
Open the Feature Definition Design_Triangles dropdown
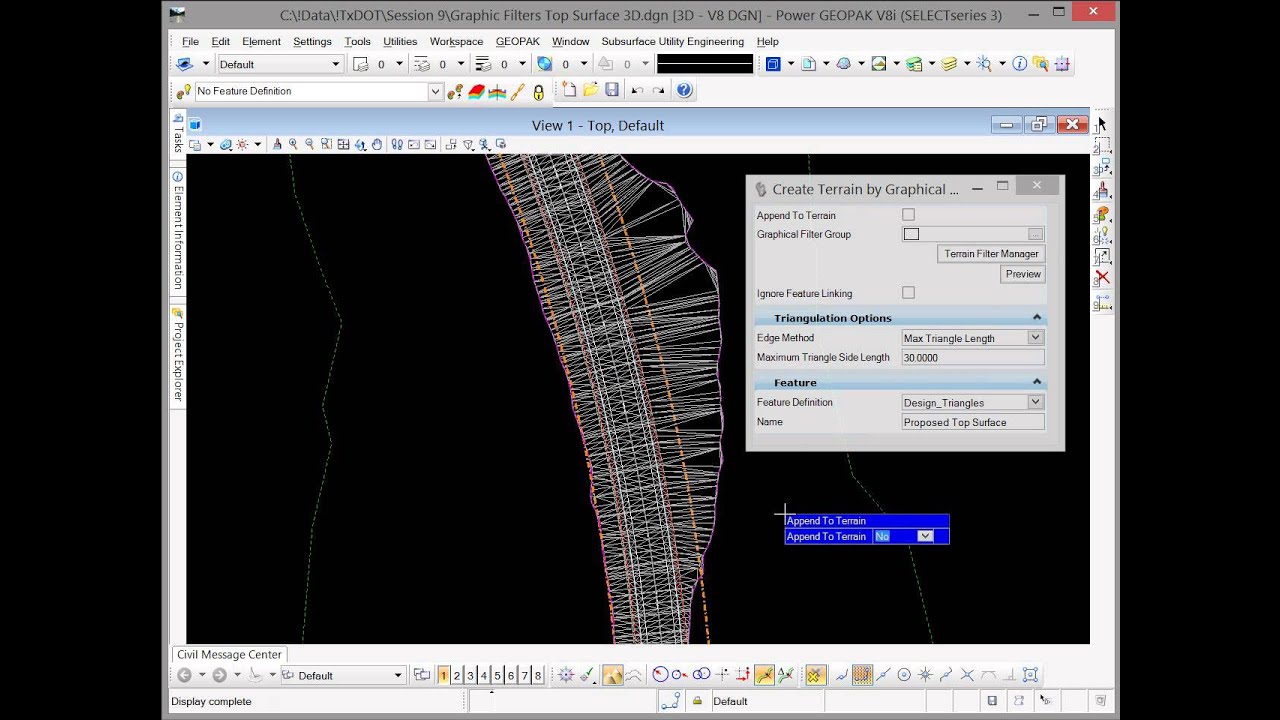click(x=1035, y=402)
